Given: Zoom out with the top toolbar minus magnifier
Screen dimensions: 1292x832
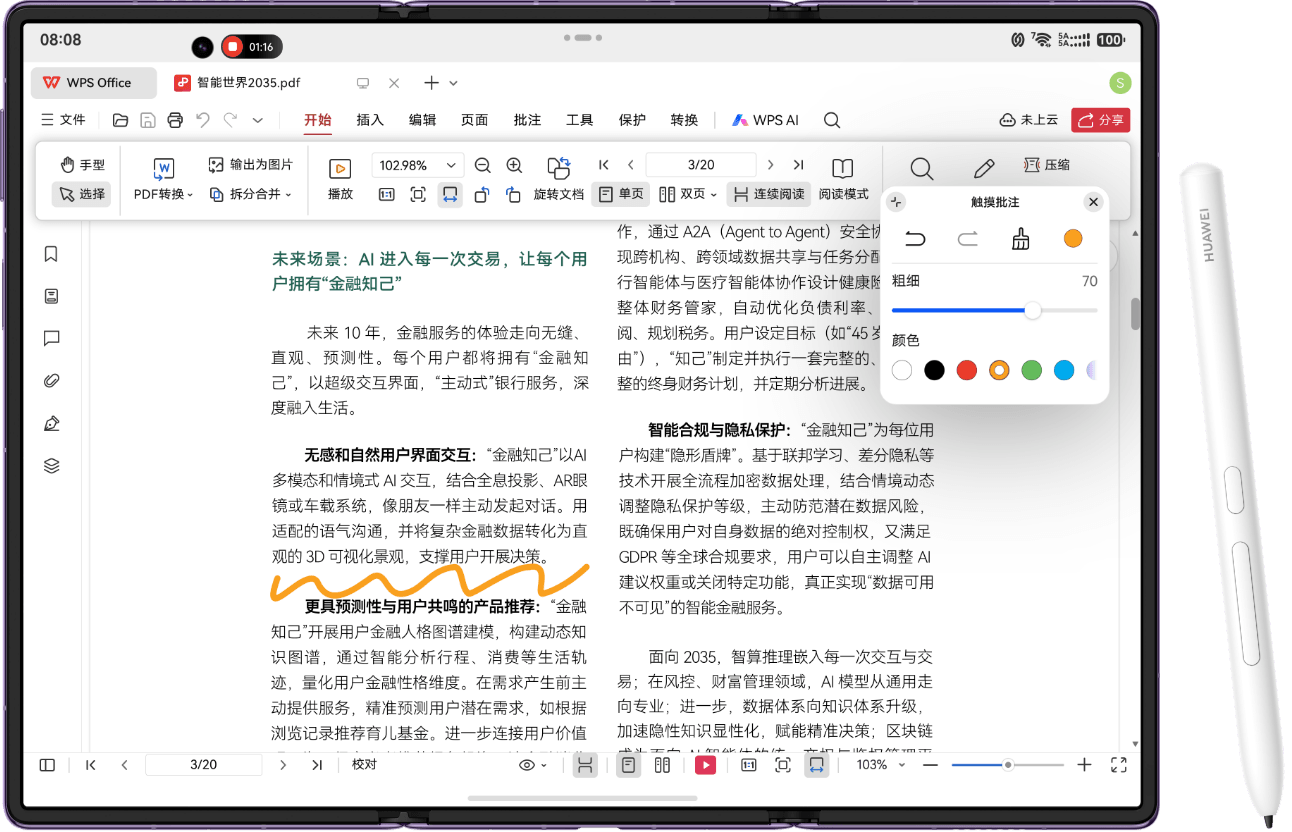Looking at the screenshot, I should click(x=482, y=166).
